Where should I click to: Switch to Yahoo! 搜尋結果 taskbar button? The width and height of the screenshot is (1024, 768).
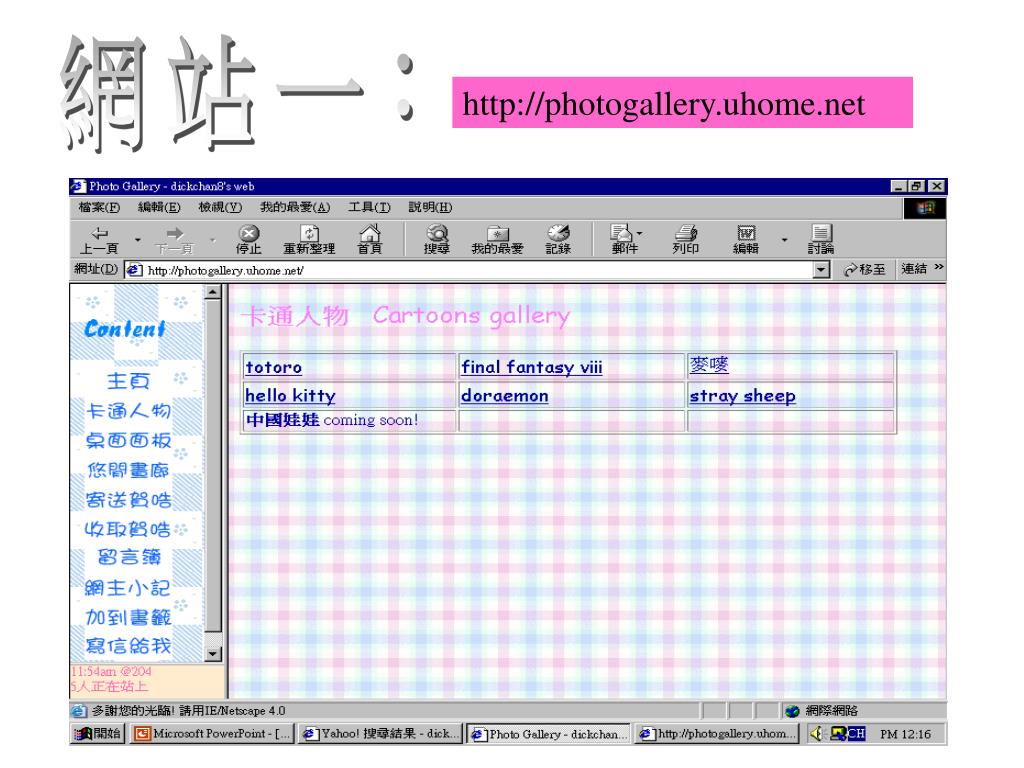381,733
